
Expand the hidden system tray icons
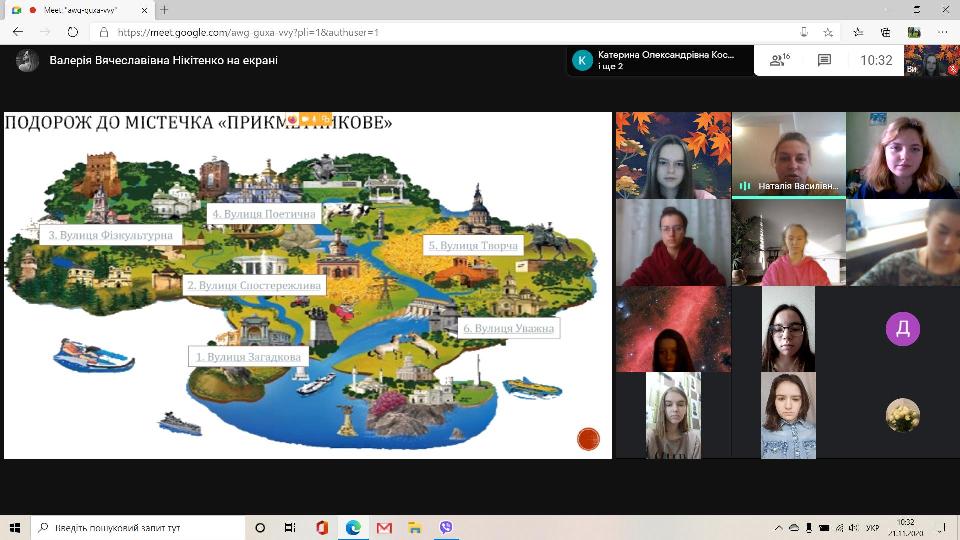[x=779, y=527]
